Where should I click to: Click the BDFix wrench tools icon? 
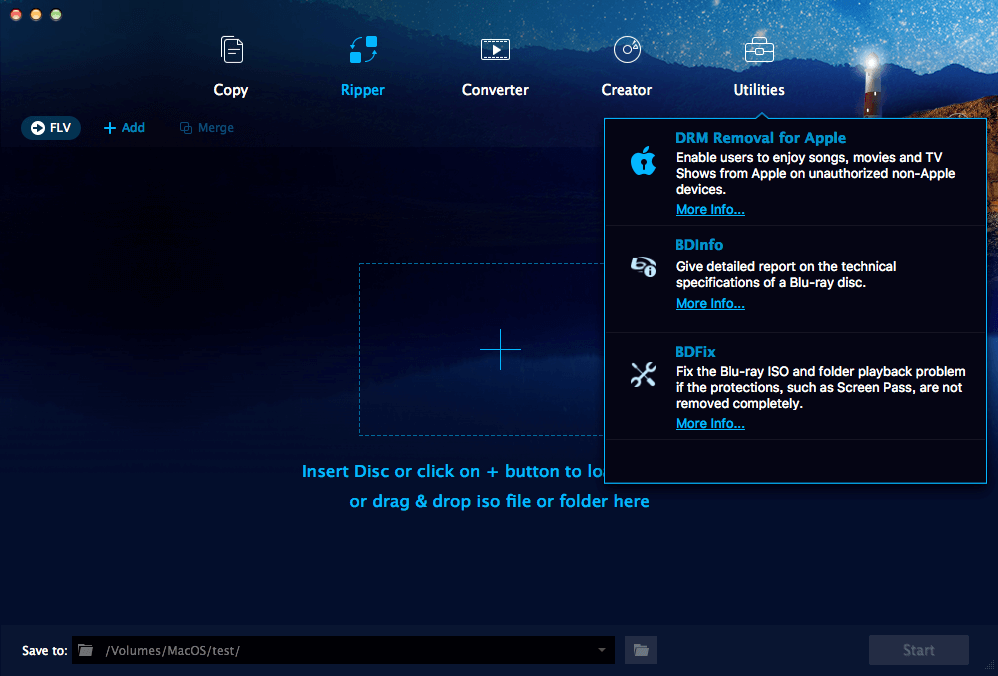click(x=643, y=374)
